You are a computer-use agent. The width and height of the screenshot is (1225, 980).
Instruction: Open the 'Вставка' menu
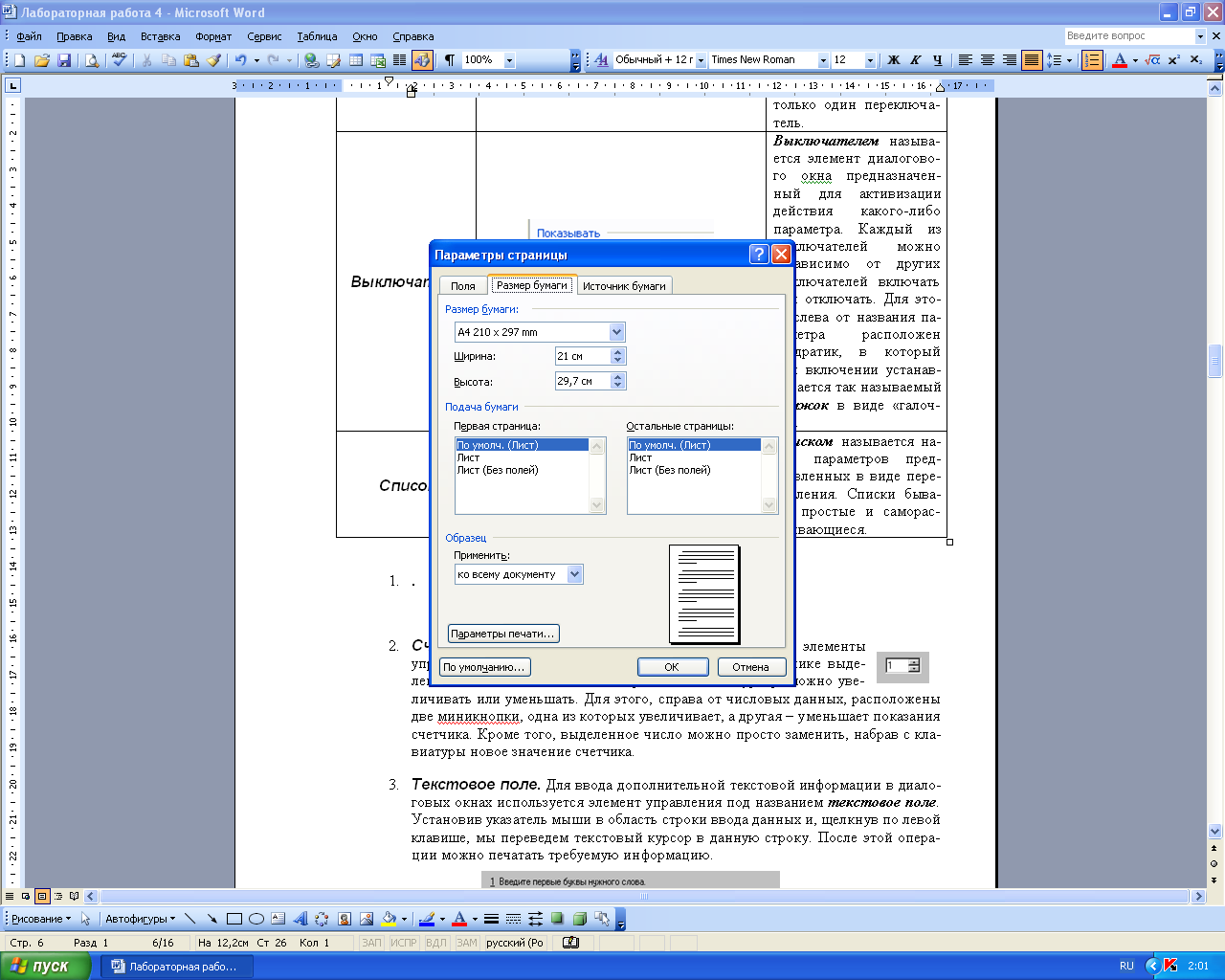(160, 36)
